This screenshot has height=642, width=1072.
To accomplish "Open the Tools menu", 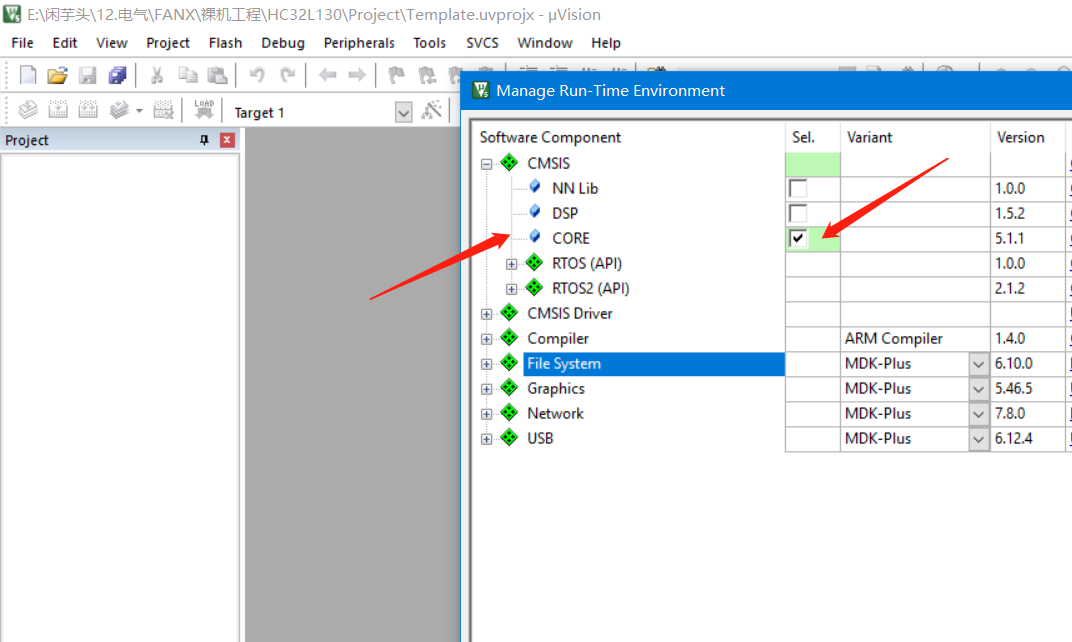I will click(429, 42).
